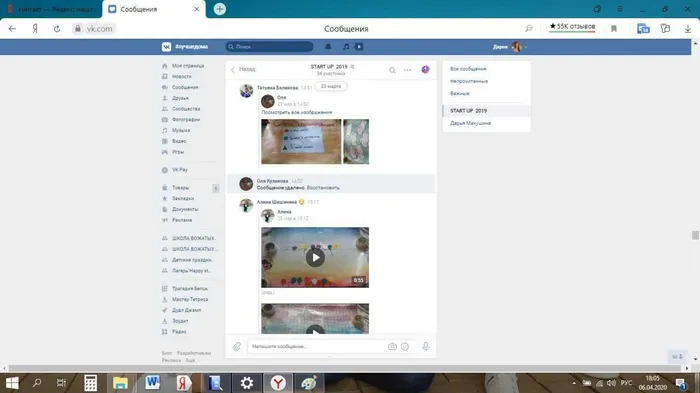The image size is (700, 393).
Task: Open the narrow second photo thumbnail
Action: pyautogui.click(x=356, y=142)
